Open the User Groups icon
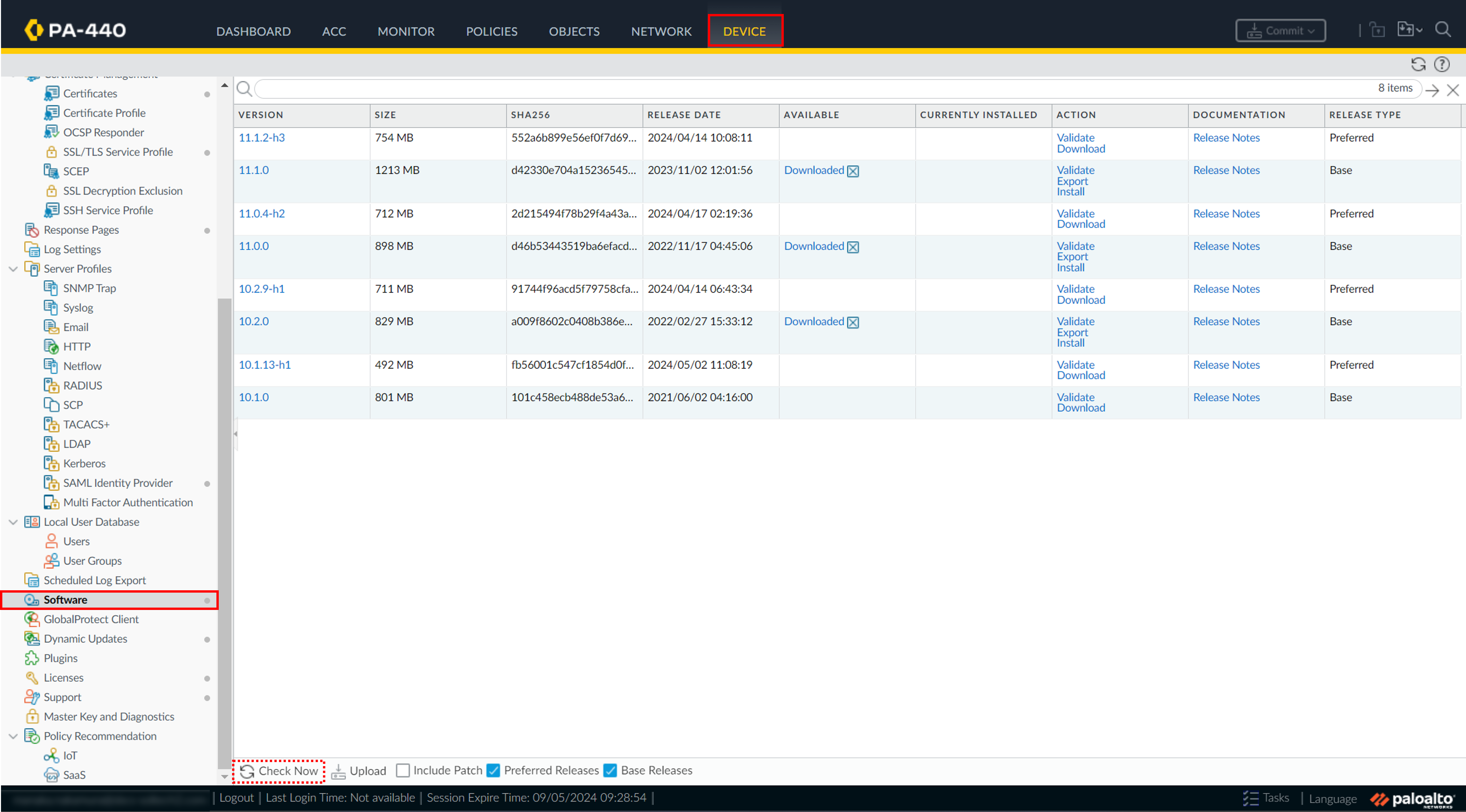Image resolution: width=1466 pixels, height=812 pixels. (51, 561)
